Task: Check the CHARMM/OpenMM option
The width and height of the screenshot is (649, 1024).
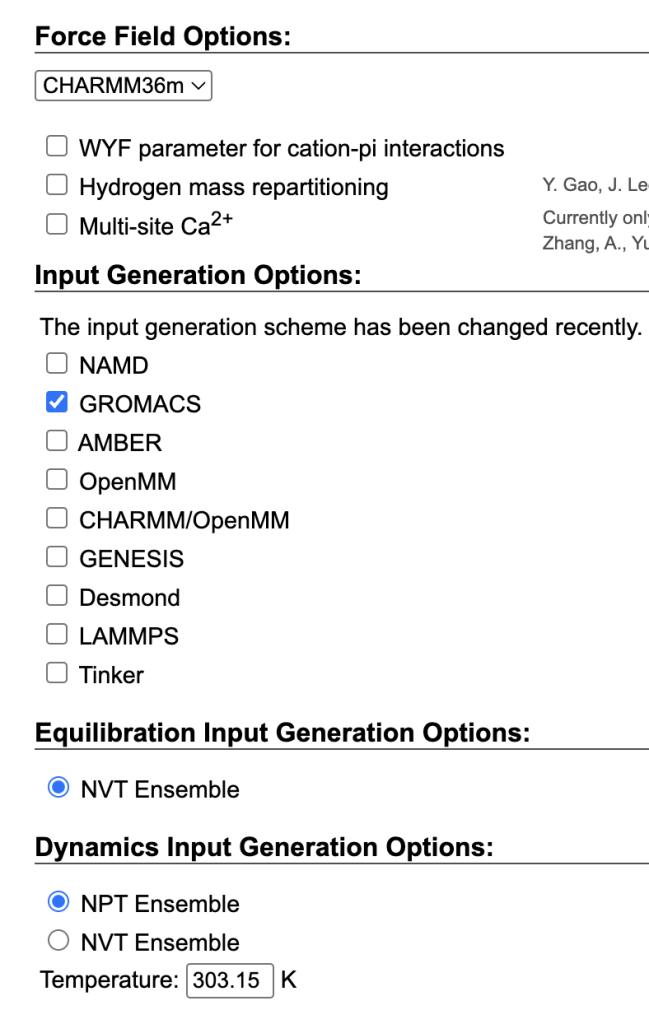Action: [57, 520]
